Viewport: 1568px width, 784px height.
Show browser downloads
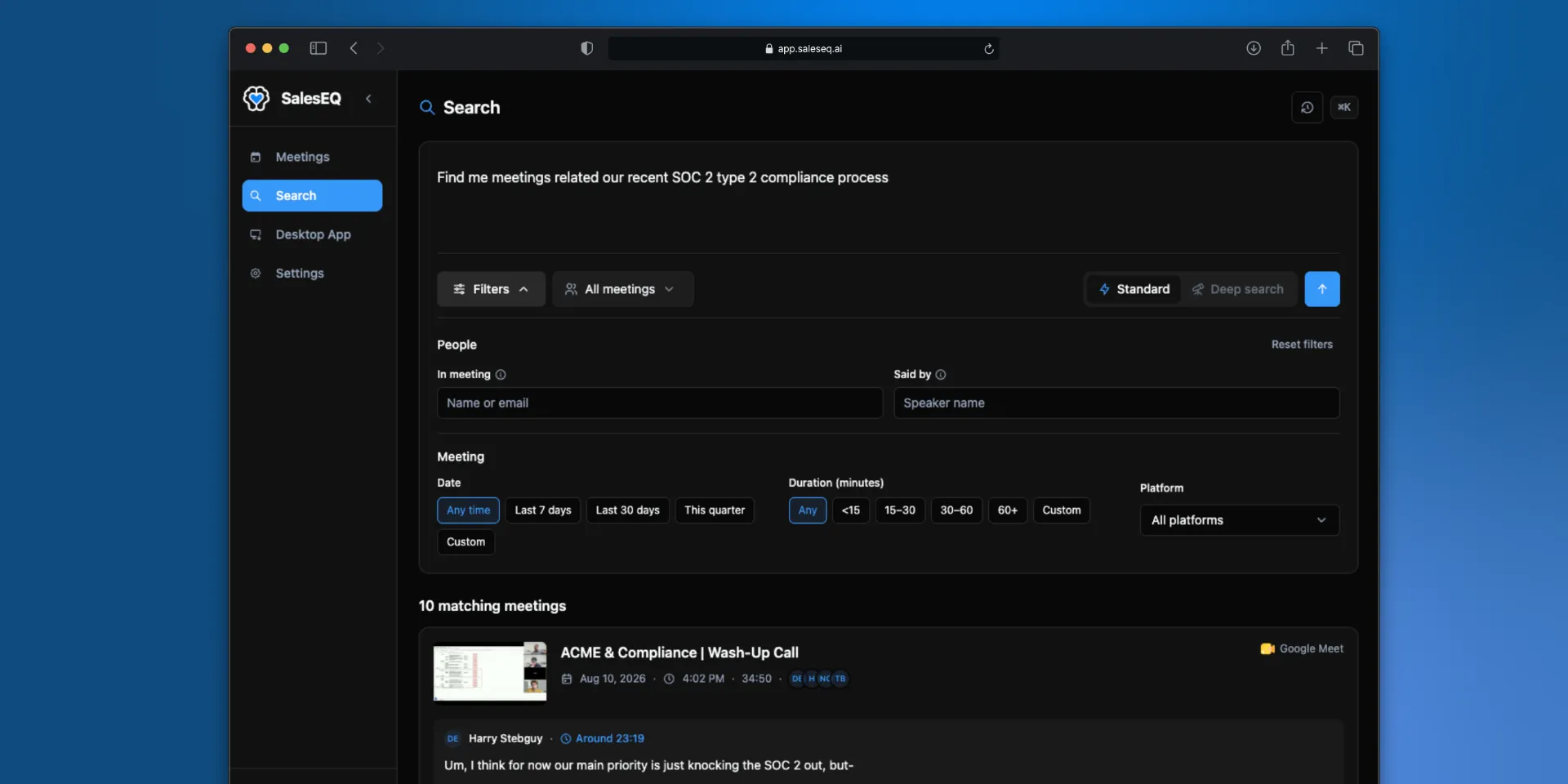[x=1254, y=48]
